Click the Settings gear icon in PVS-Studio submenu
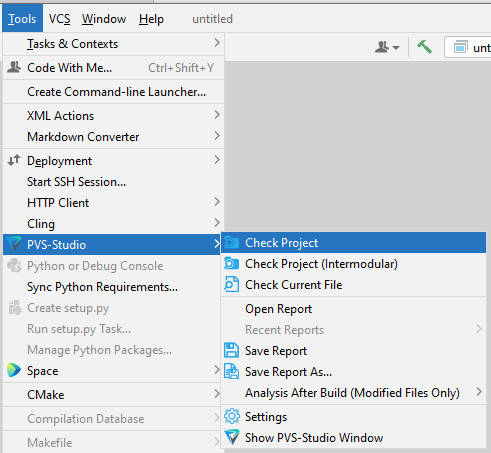The height and width of the screenshot is (453, 491). 232,416
